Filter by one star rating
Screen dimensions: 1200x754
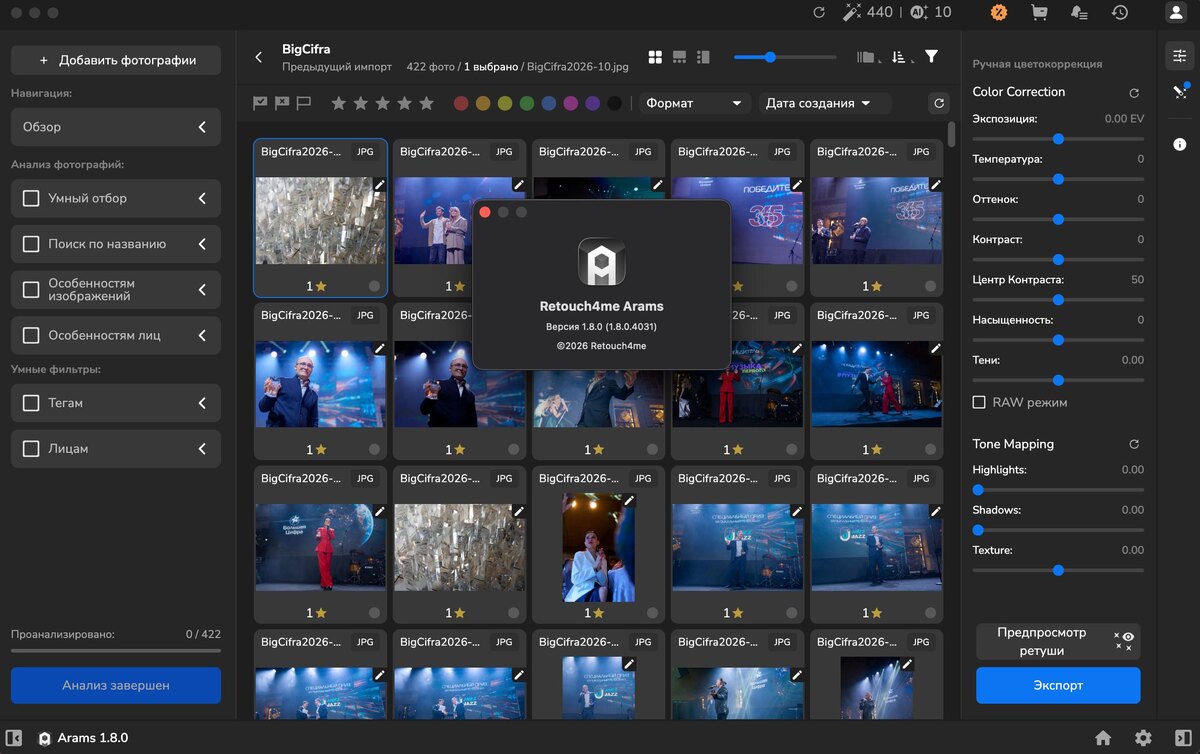pyautogui.click(x=338, y=103)
